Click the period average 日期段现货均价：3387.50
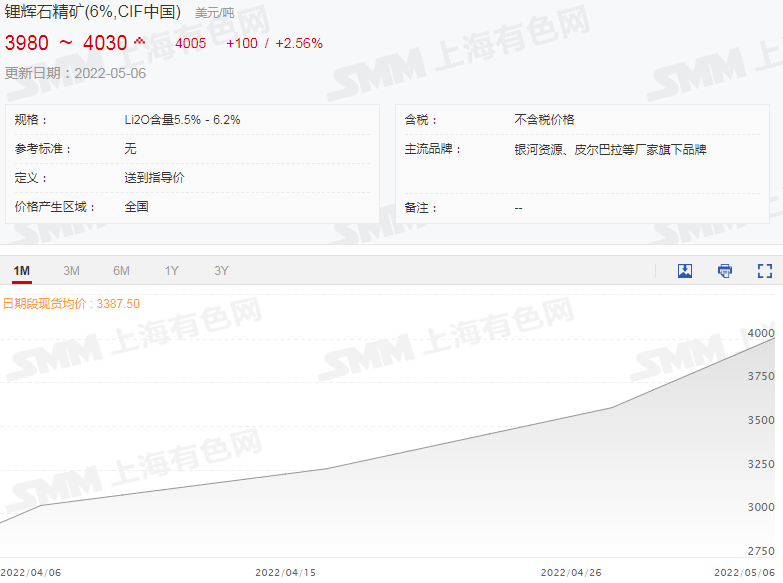Image resolution: width=783 pixels, height=583 pixels. coord(71,304)
